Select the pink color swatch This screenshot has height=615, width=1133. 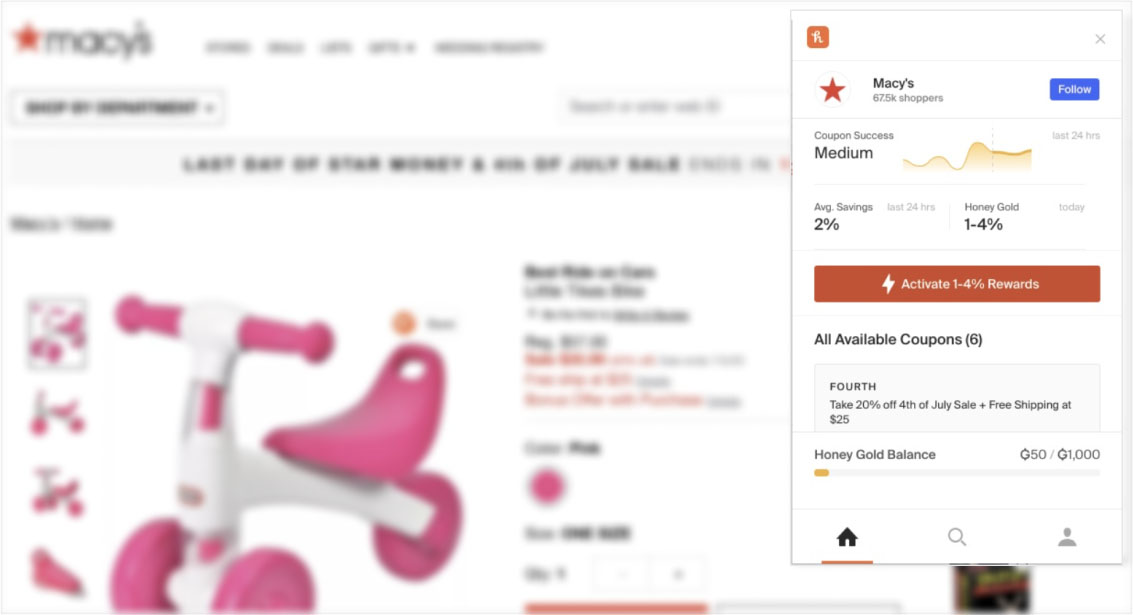click(547, 486)
